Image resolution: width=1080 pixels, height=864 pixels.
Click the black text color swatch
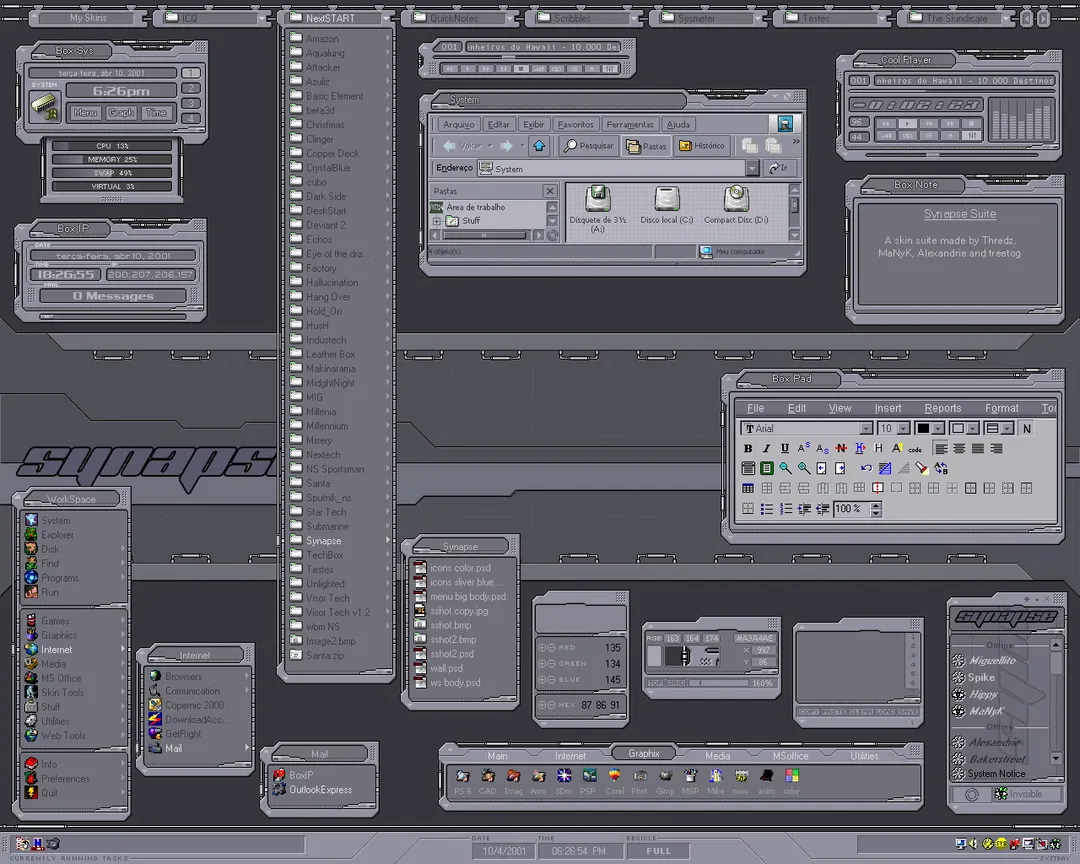[923, 429]
